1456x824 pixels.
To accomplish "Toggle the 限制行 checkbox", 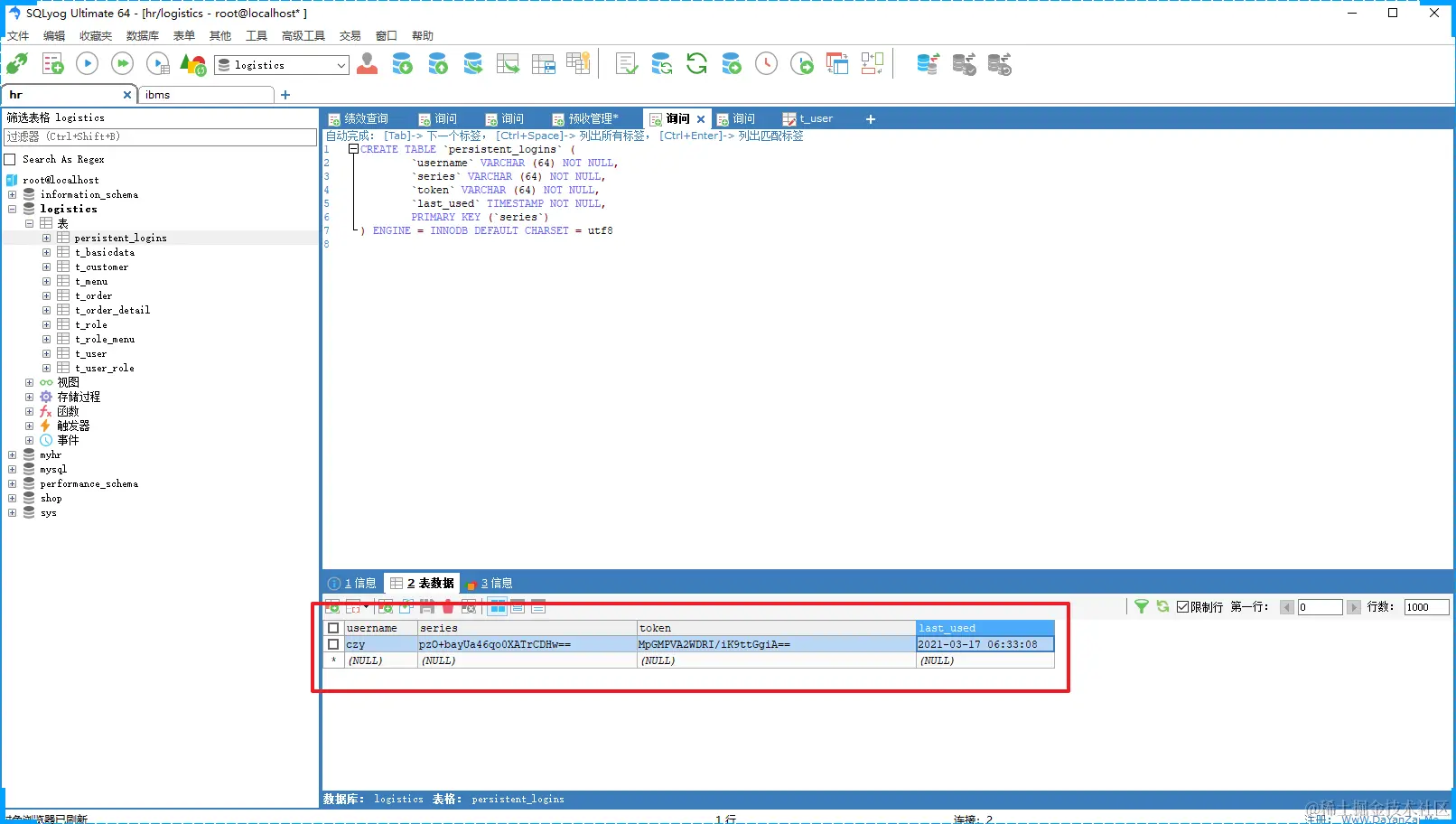I will (1182, 607).
